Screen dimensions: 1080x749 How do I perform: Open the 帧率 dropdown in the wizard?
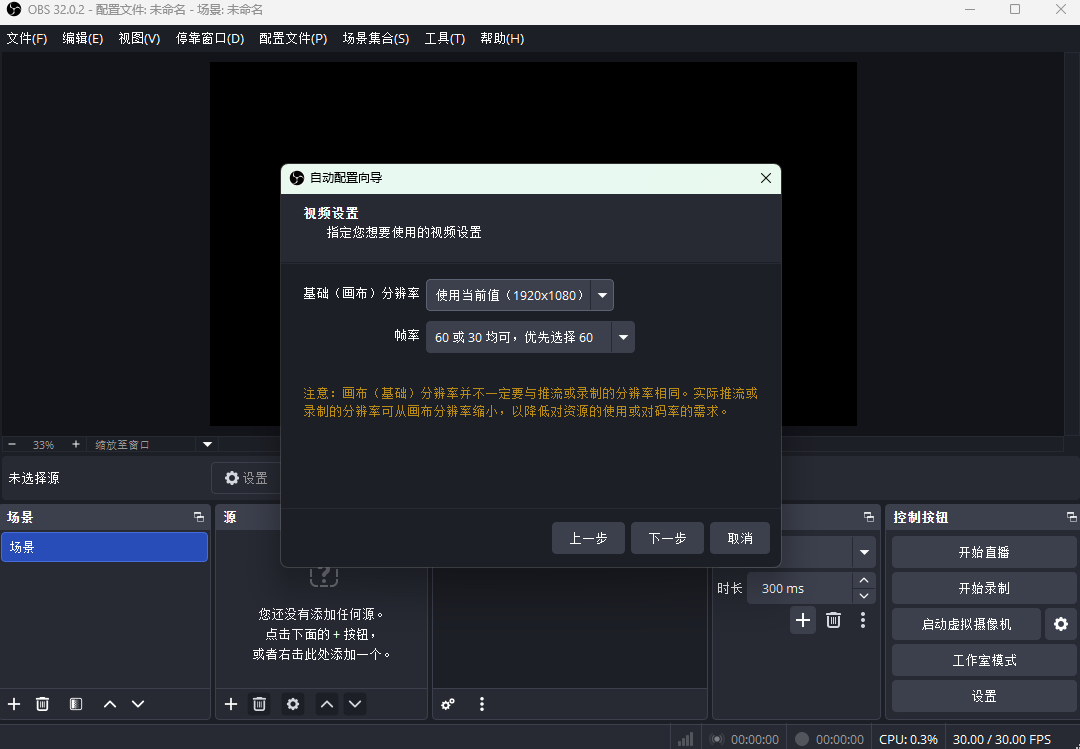point(622,337)
